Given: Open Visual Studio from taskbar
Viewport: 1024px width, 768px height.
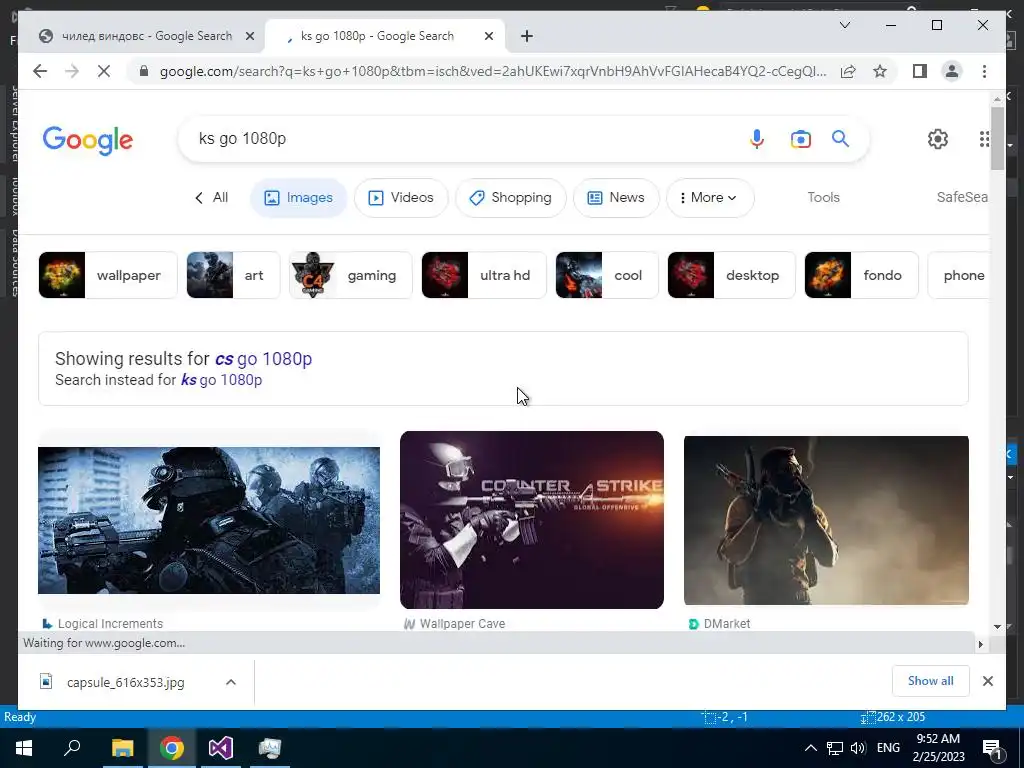Looking at the screenshot, I should [221, 748].
